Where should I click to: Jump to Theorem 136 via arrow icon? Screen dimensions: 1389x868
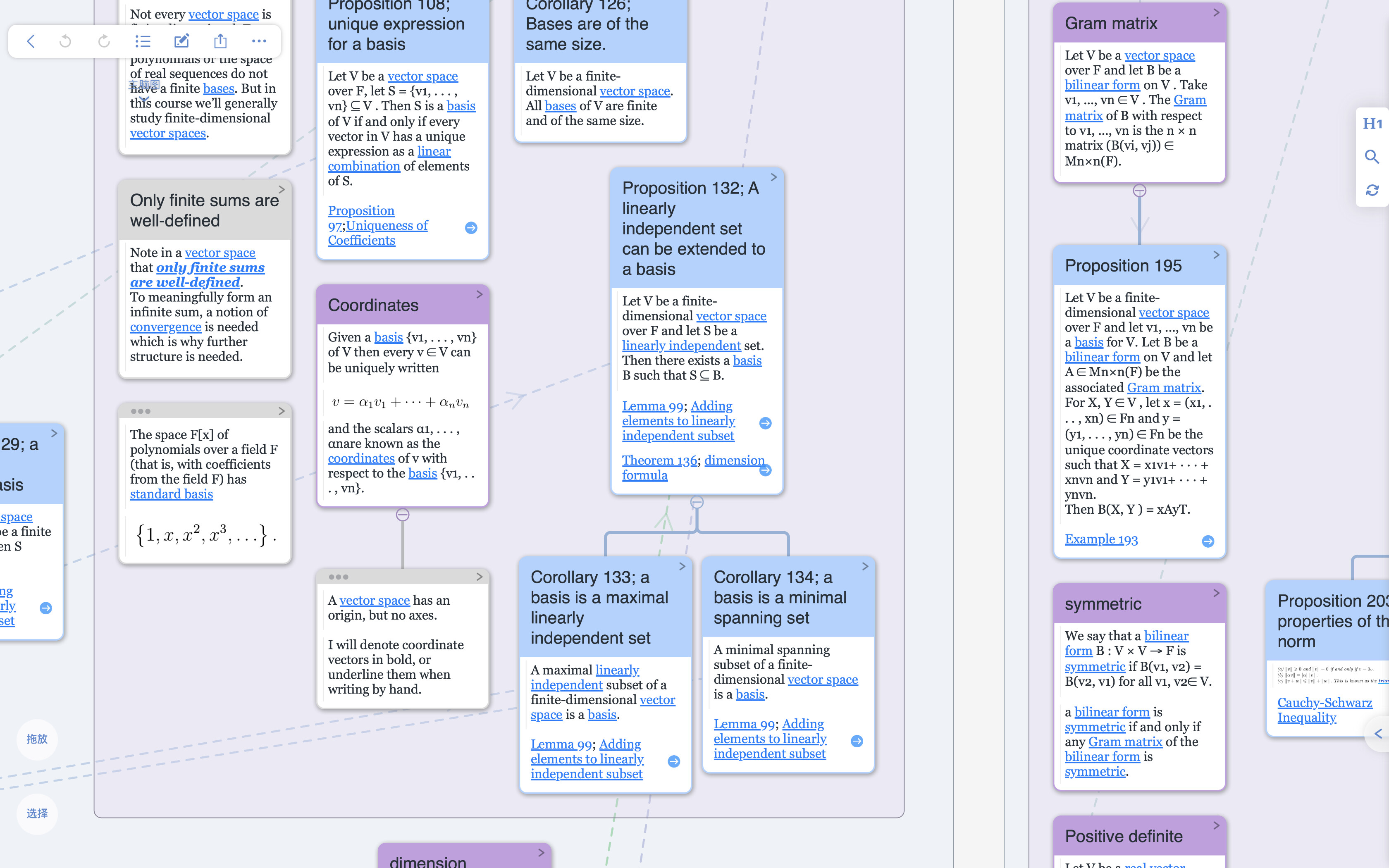point(765,470)
